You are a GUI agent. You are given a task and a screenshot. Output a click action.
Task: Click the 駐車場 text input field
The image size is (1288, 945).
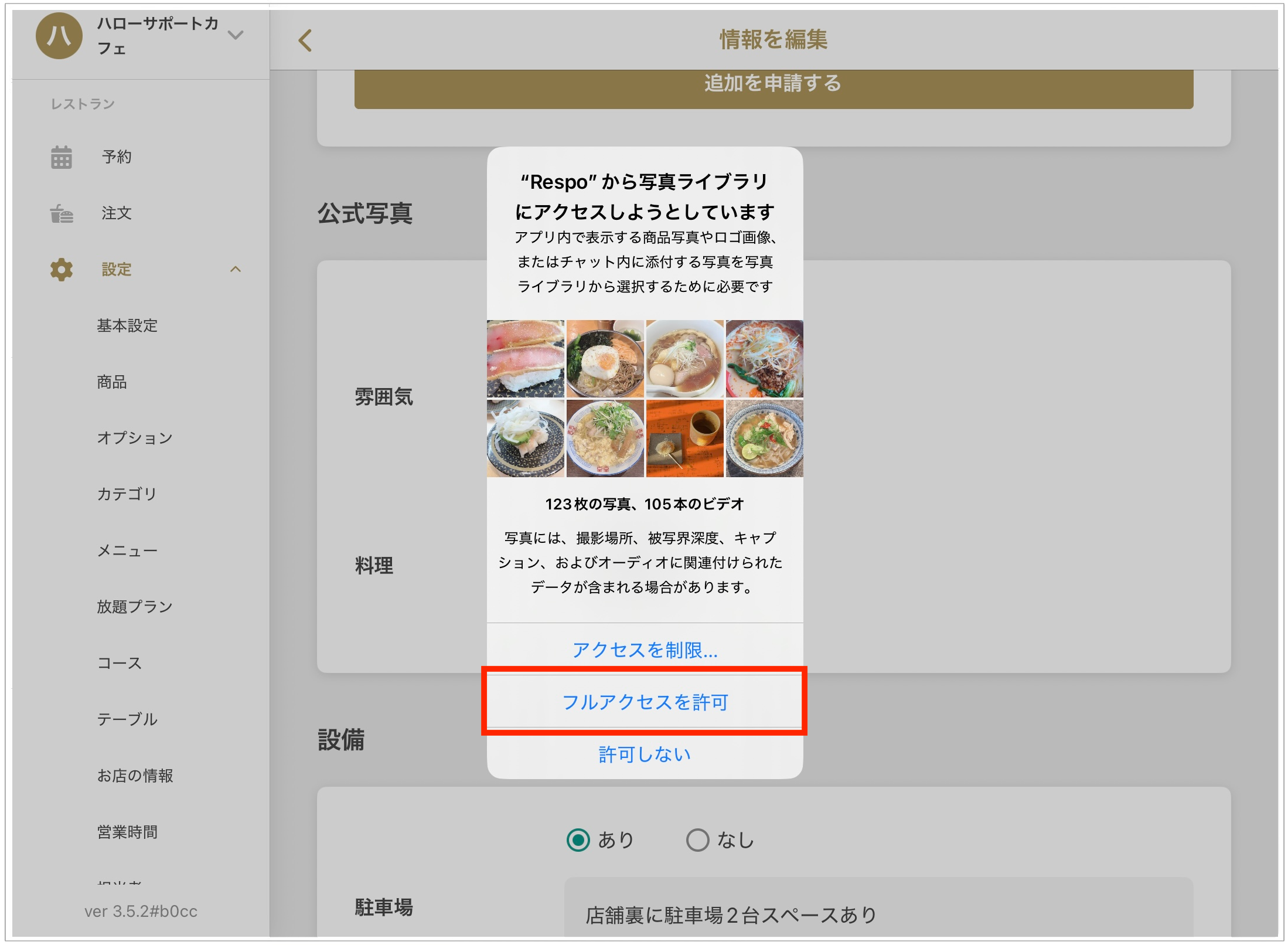point(878,907)
